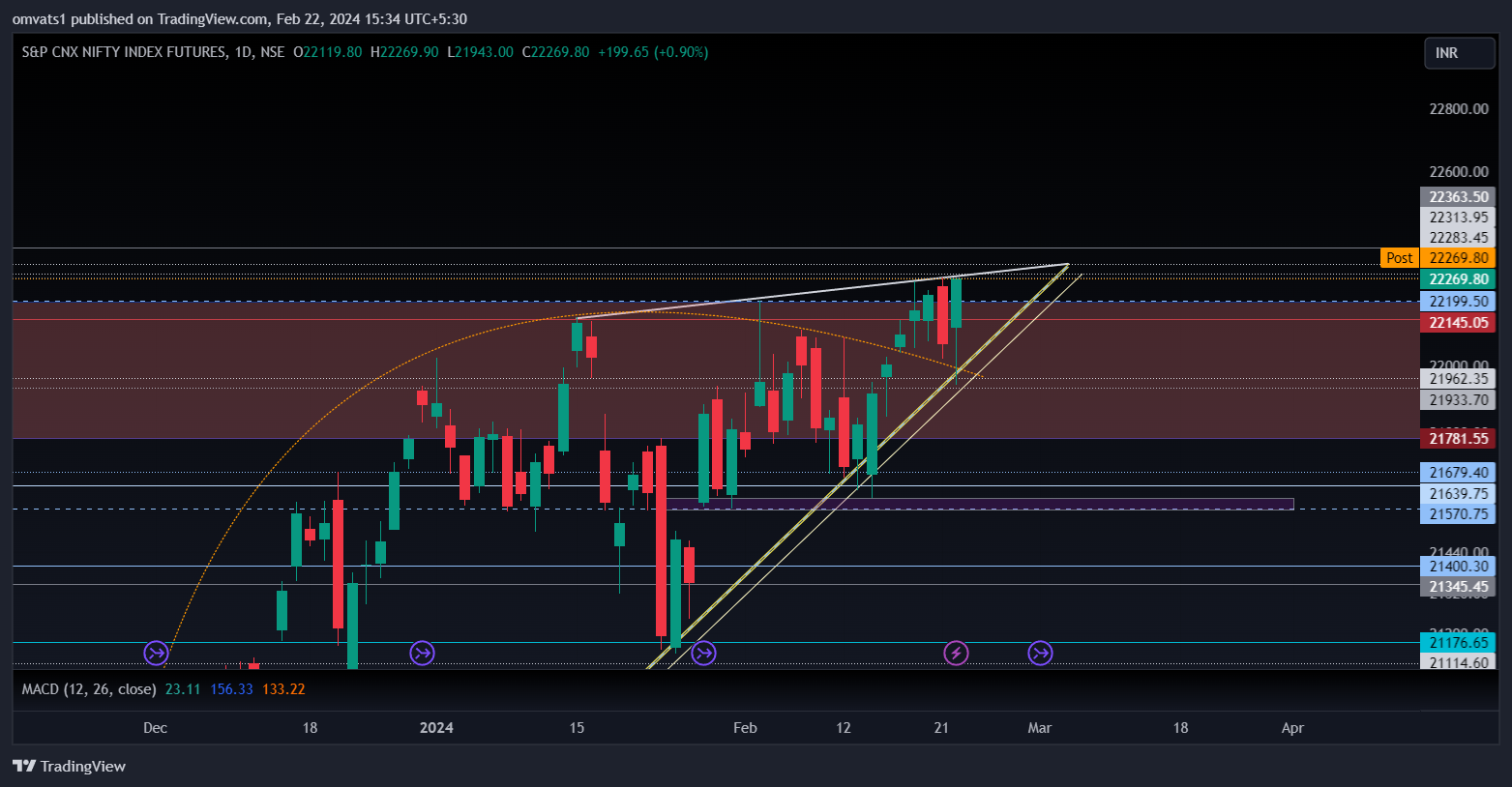Image resolution: width=1512 pixels, height=787 pixels.
Task: Click the cyan 21176.65 price label
Action: [x=1458, y=643]
